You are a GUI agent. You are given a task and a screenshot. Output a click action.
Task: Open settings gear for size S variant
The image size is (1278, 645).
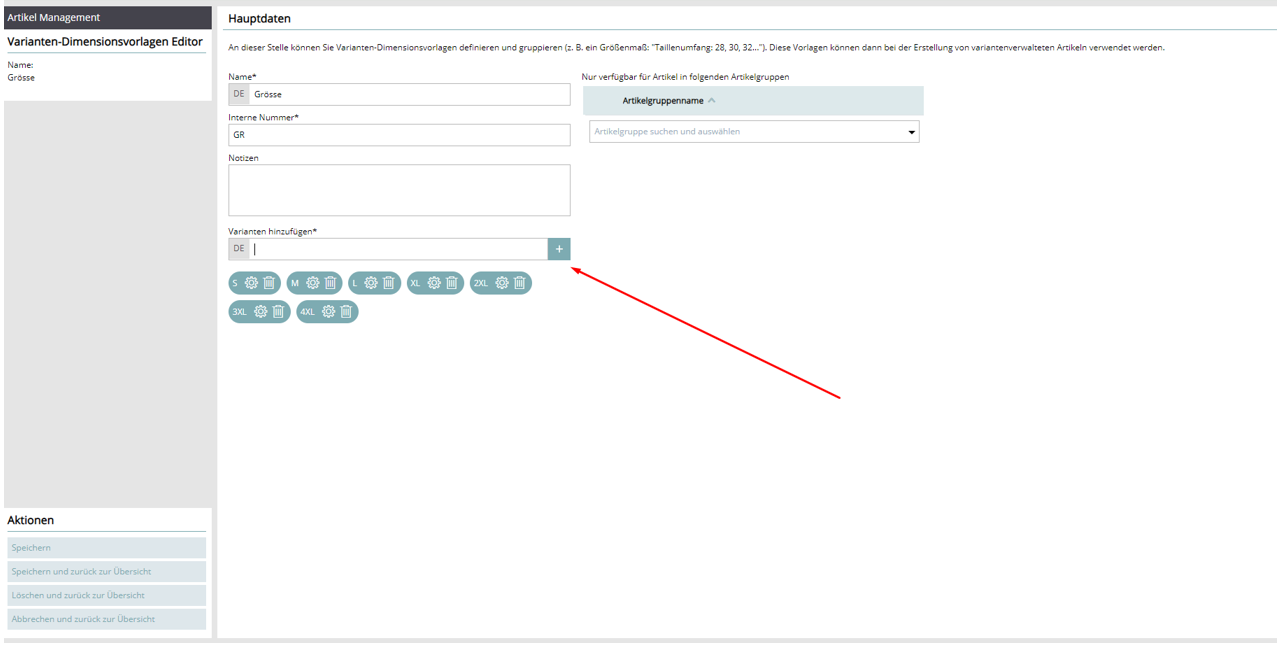(251, 283)
